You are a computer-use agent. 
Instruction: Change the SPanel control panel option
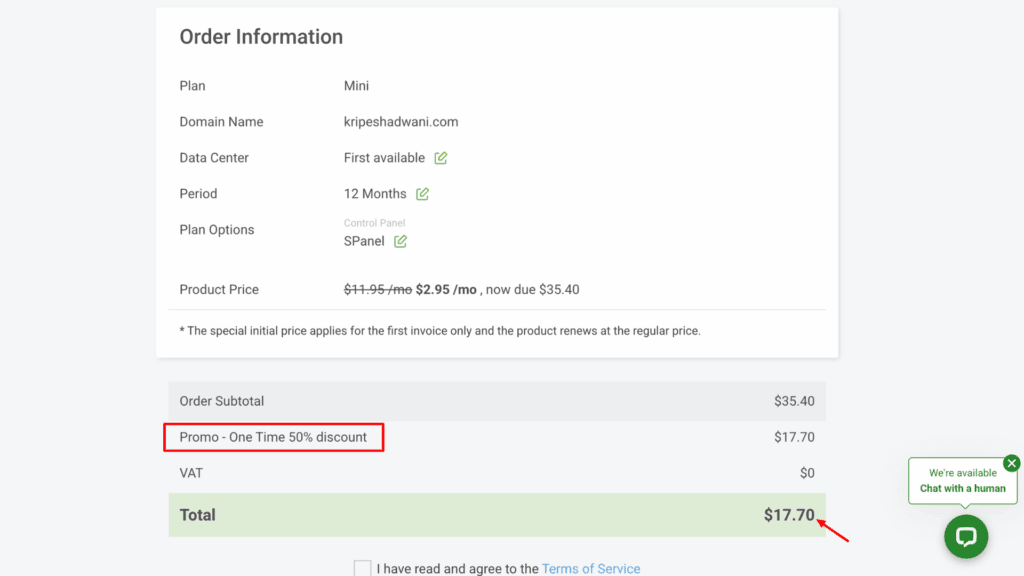coord(400,241)
